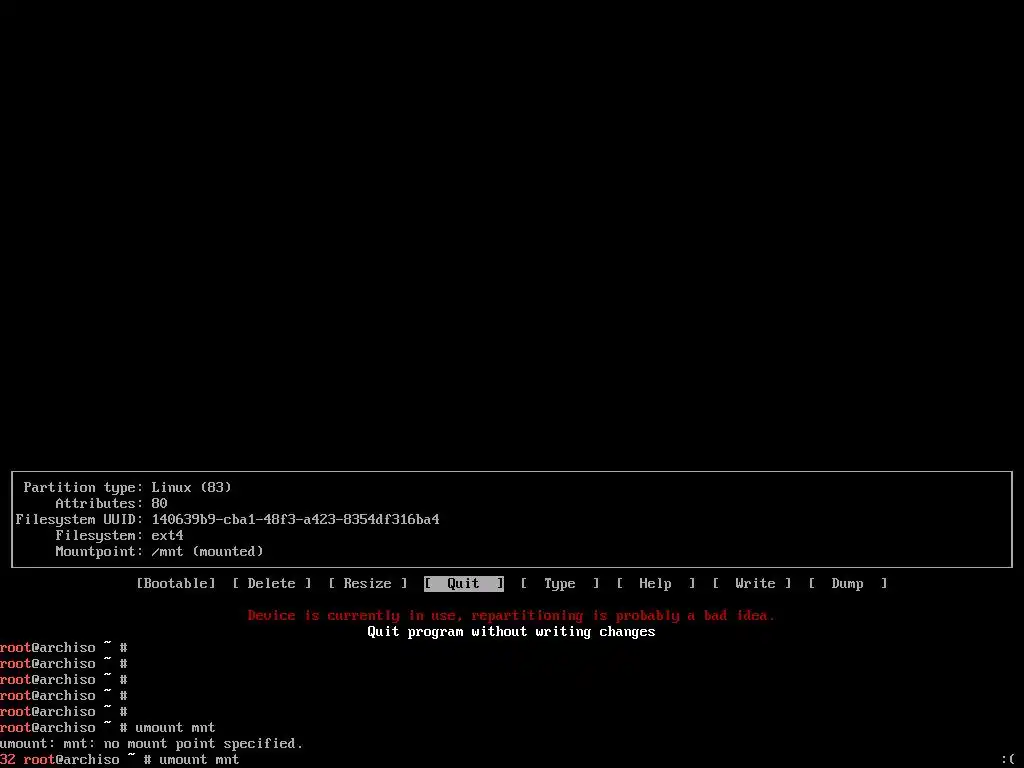The width and height of the screenshot is (1024, 768).
Task: Click the umount no mount point error message
Action: (152, 743)
